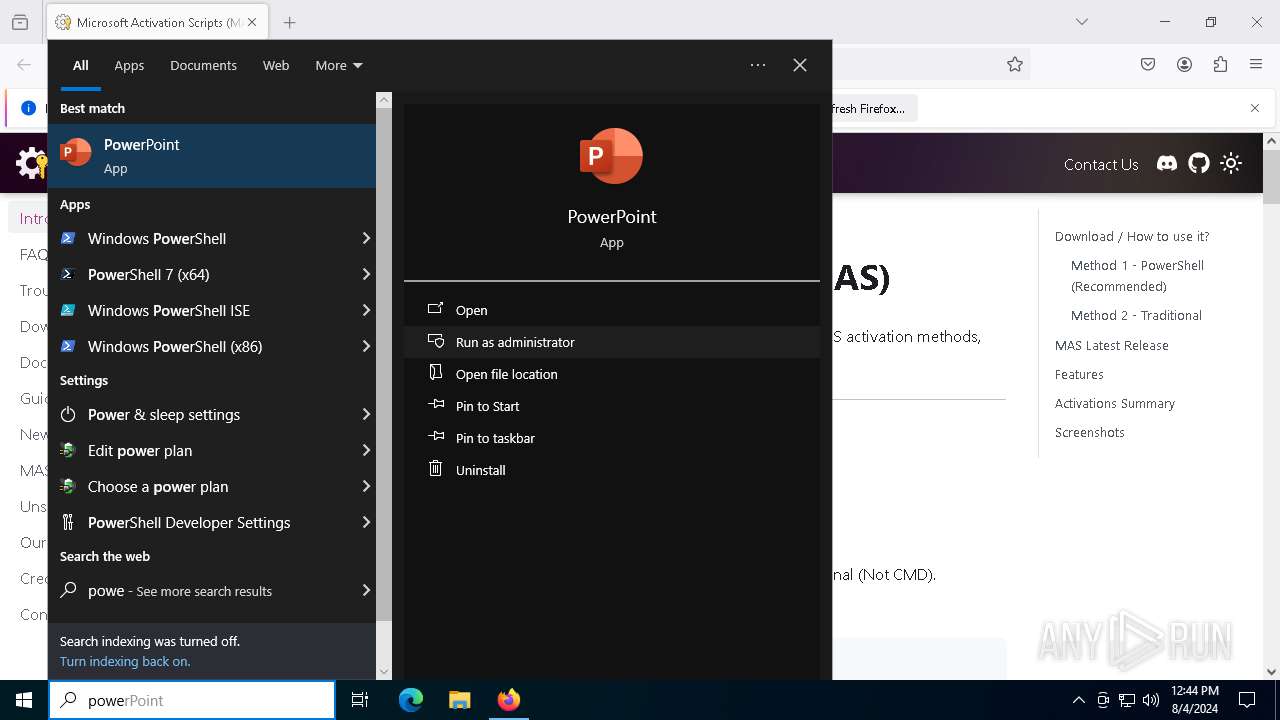Open new tab in Firefox
Viewport: 1280px width, 720px height.
click(289, 22)
